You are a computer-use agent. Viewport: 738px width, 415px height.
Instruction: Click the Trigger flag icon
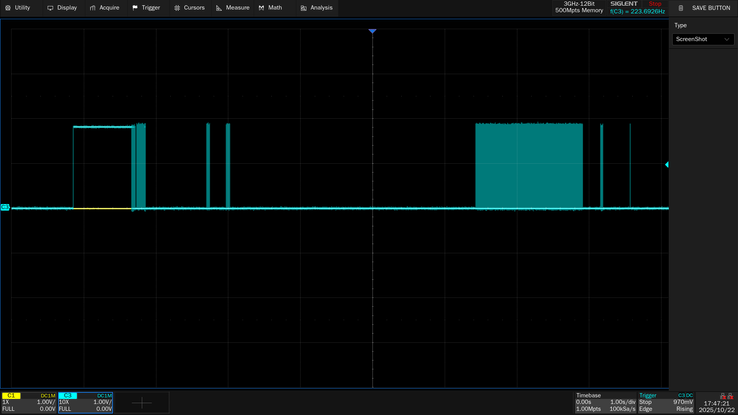click(x=135, y=8)
